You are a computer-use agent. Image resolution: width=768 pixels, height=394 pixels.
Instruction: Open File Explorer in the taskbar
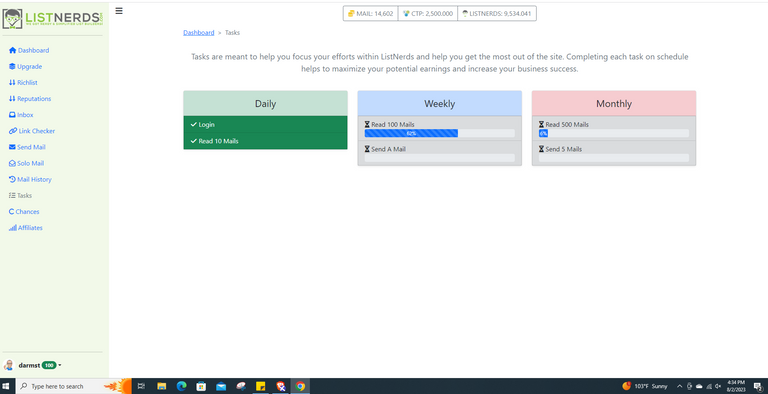162,386
